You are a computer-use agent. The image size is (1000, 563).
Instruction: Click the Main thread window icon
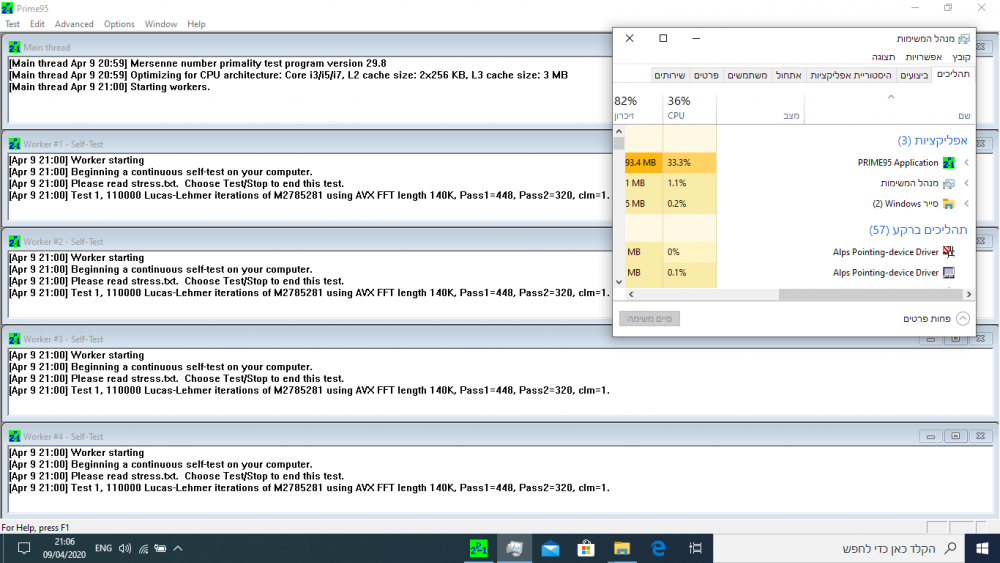(x=14, y=47)
